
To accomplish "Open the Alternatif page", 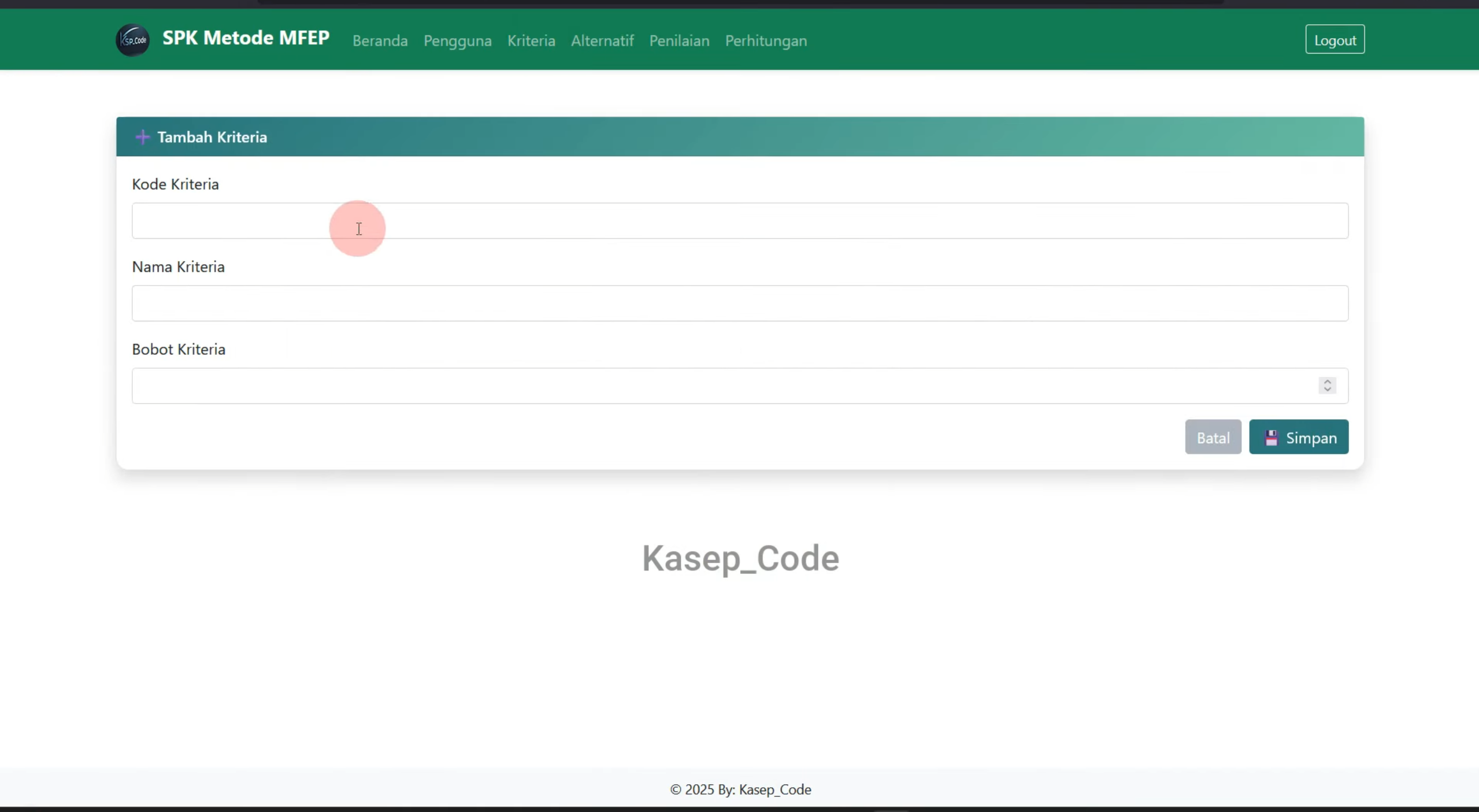I will (602, 40).
